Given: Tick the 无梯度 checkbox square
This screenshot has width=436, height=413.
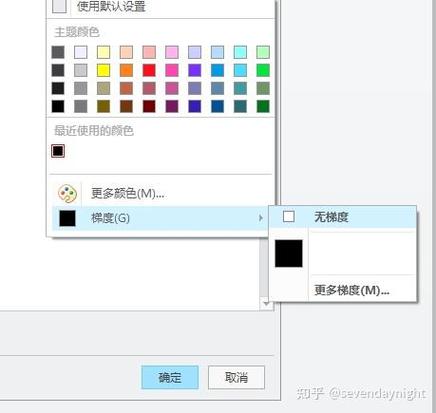Looking at the screenshot, I should click(289, 217).
